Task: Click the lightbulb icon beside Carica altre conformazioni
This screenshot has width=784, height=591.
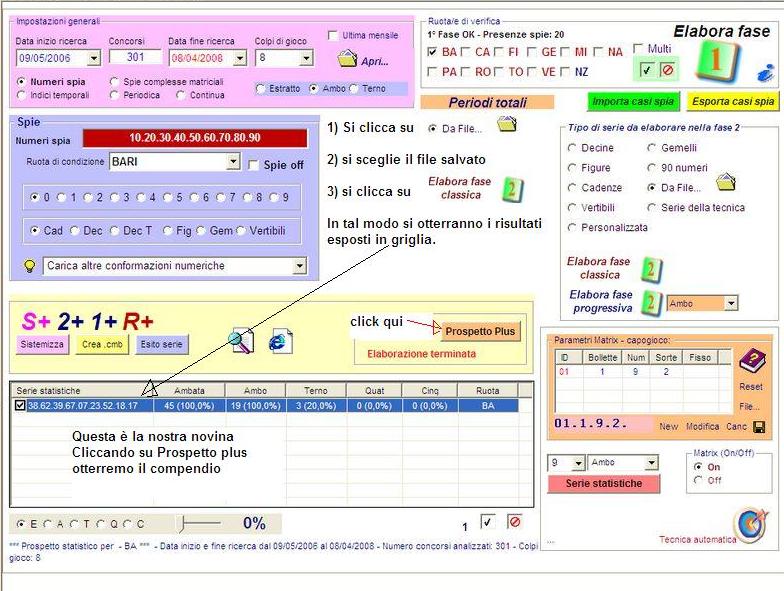Action: pos(30,266)
